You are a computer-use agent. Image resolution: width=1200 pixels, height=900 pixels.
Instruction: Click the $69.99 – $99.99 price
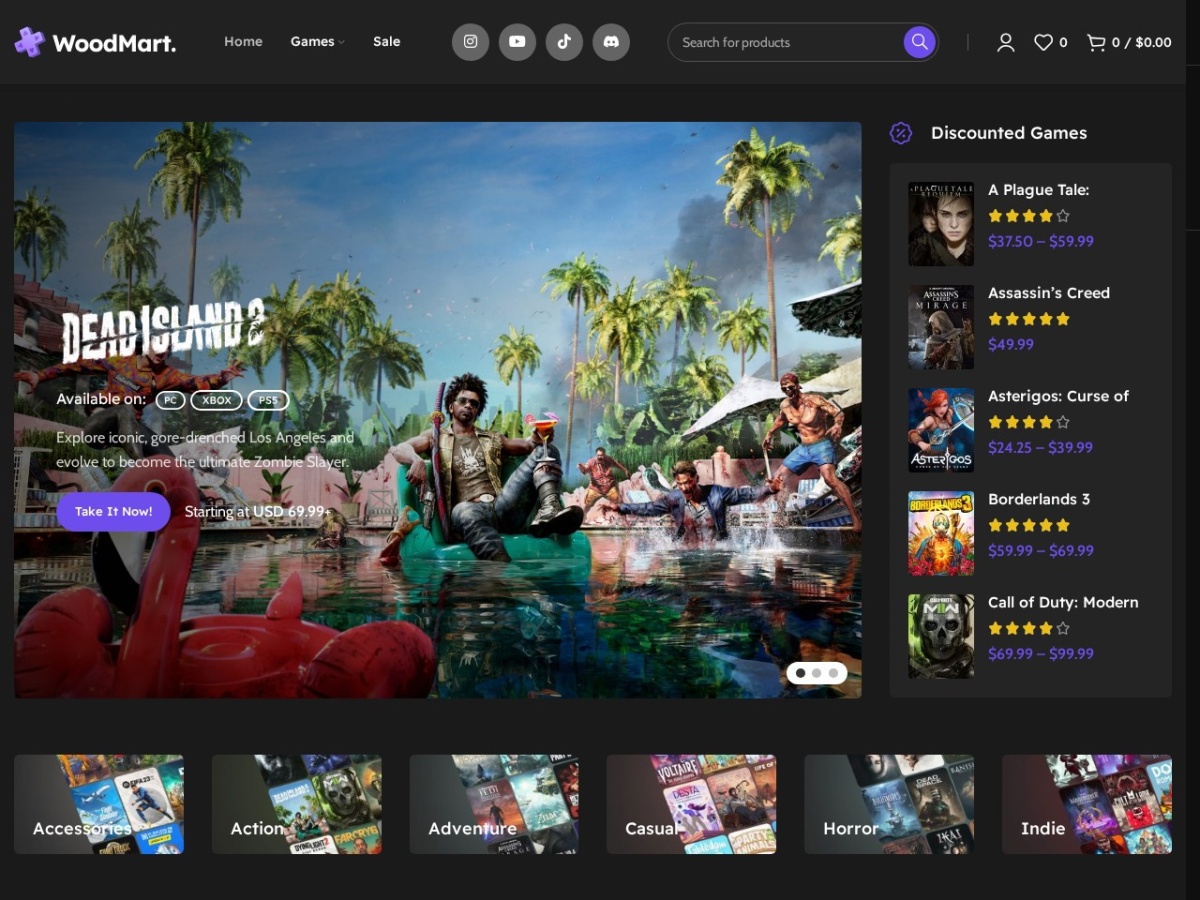tap(1041, 653)
